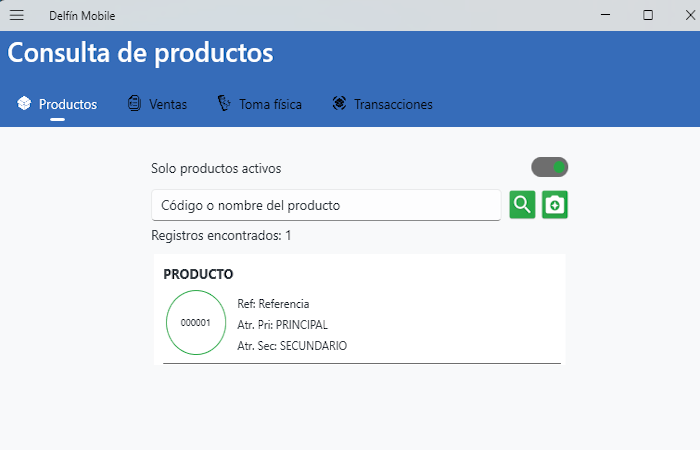
Task: Click the Ventas receipt icon
Action: [x=134, y=103]
